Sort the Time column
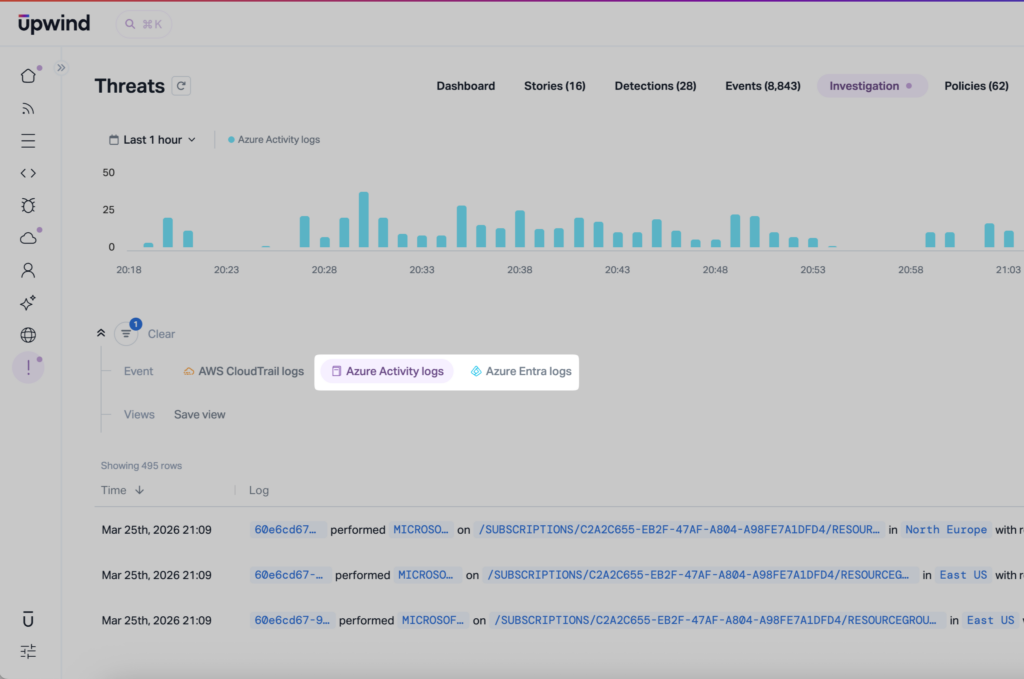 pyautogui.click(x=125, y=490)
